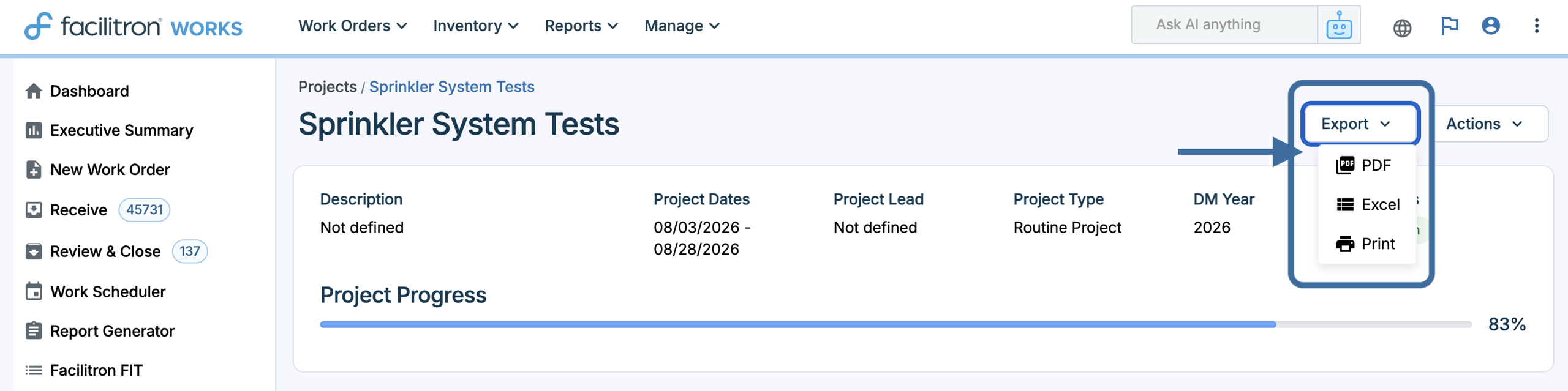Open the Reports menu
Viewport: 1568px width, 391px height.
pyautogui.click(x=581, y=26)
